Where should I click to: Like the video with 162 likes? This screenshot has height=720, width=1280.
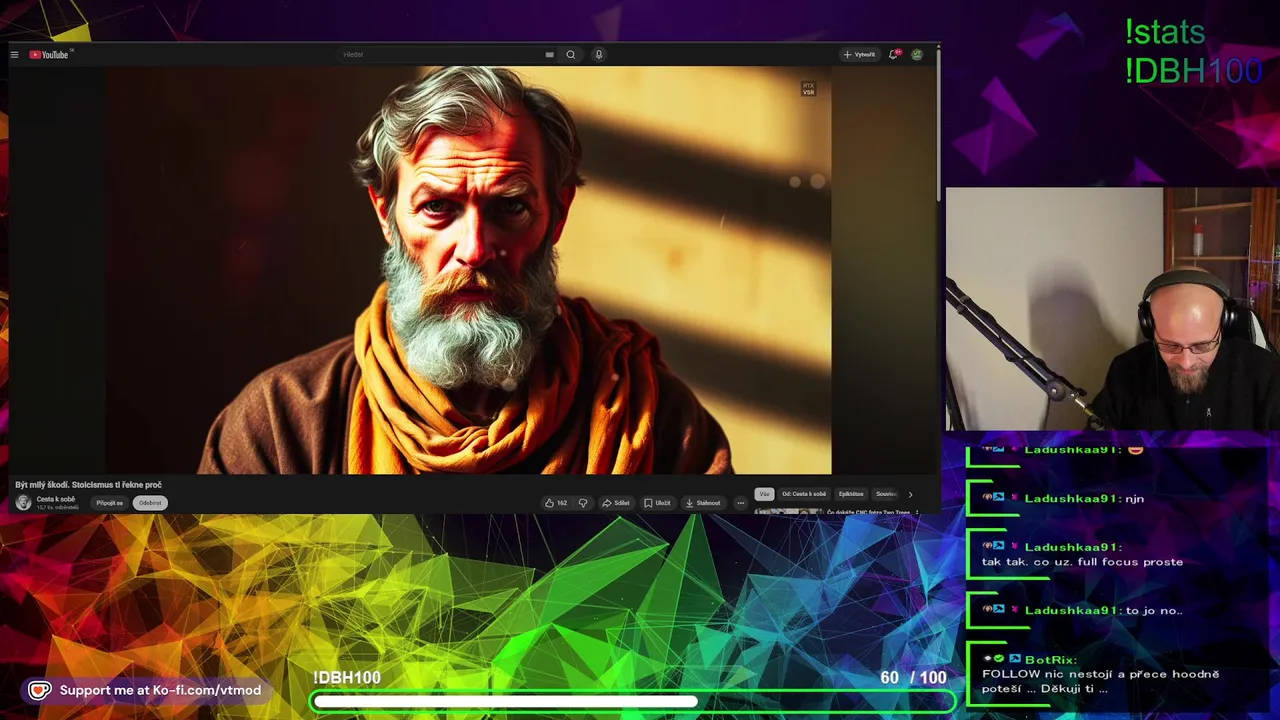click(x=556, y=503)
